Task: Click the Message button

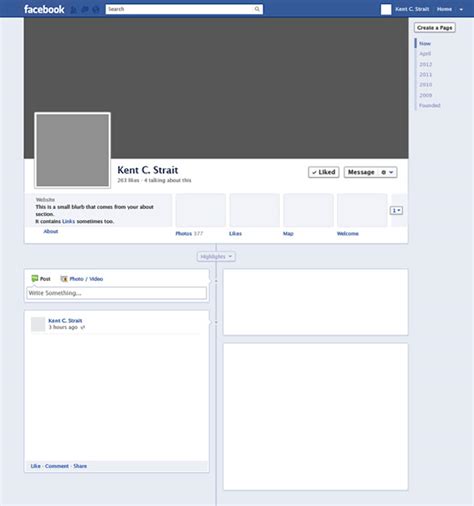Action: point(361,172)
